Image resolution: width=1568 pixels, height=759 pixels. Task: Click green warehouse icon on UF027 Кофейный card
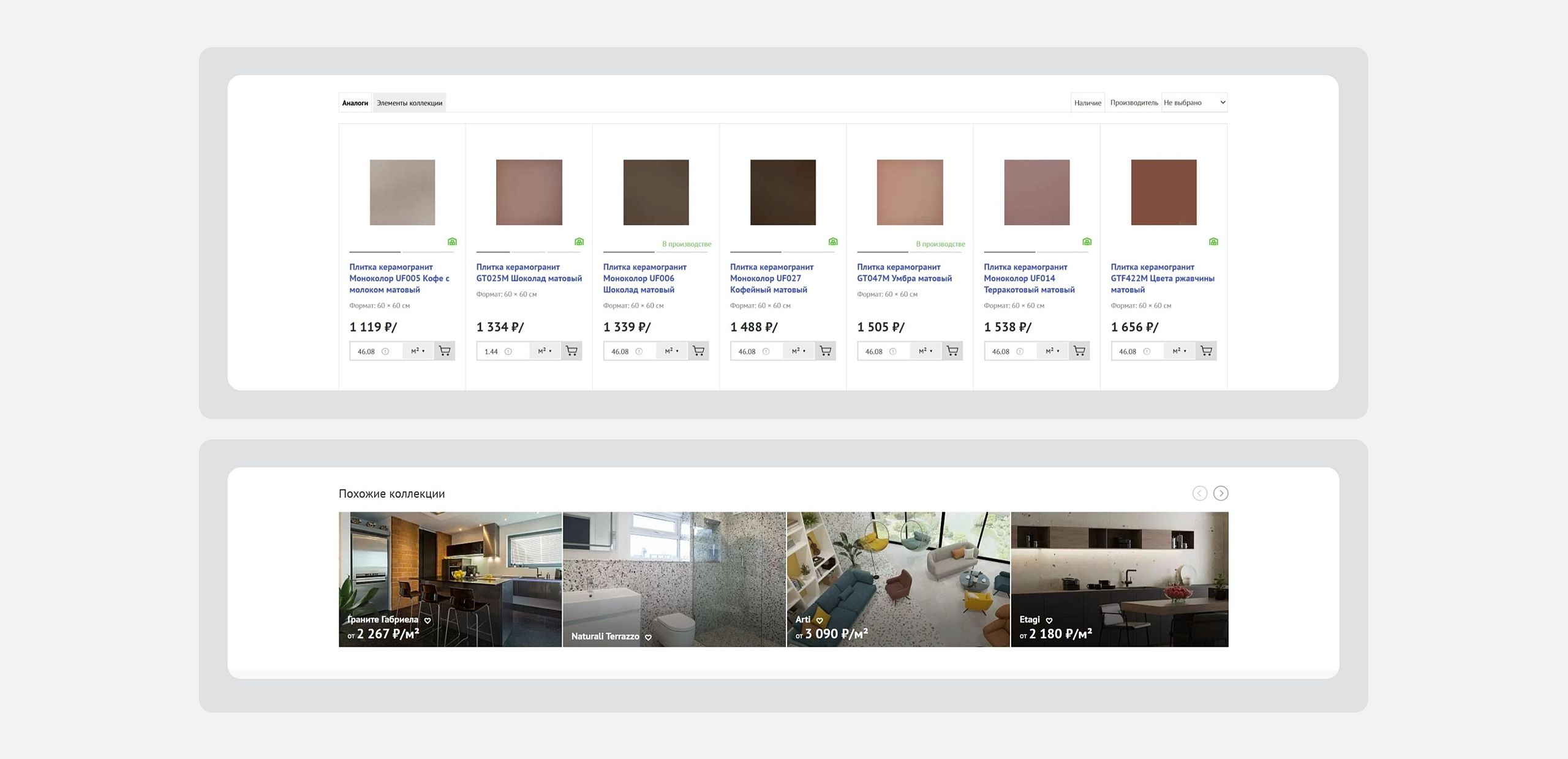click(833, 241)
